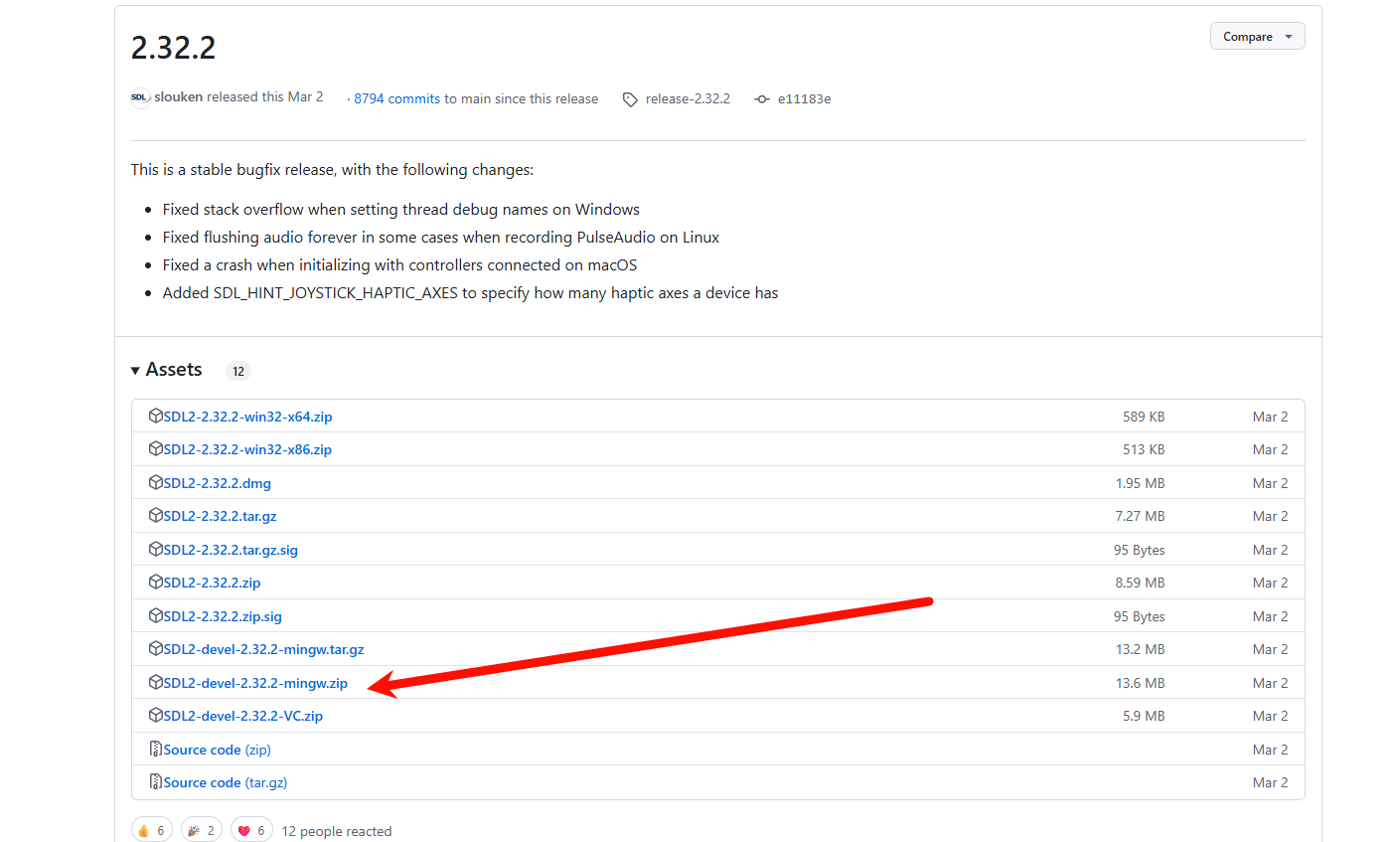Click package icon for SDL2-devel-2.32.2-mingw.zip

coord(155,682)
